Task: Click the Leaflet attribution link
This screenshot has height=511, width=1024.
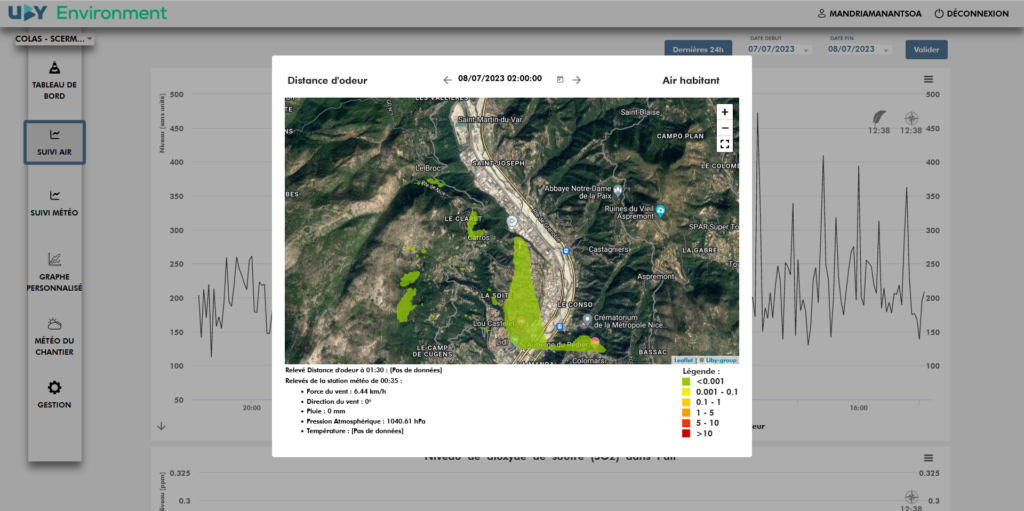Action: click(x=683, y=360)
